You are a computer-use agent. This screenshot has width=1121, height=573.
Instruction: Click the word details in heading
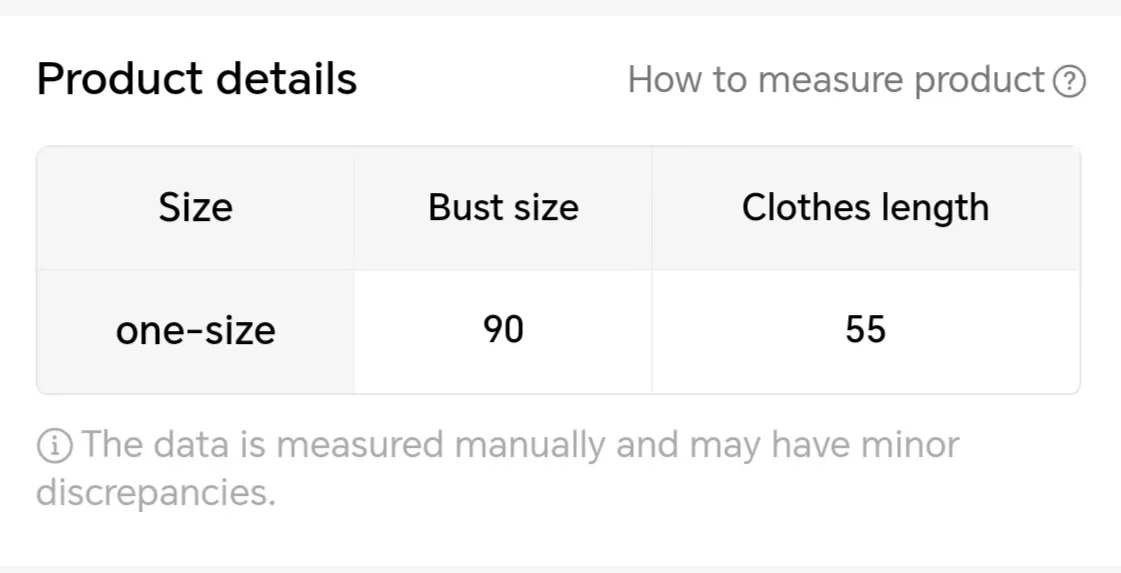286,78
